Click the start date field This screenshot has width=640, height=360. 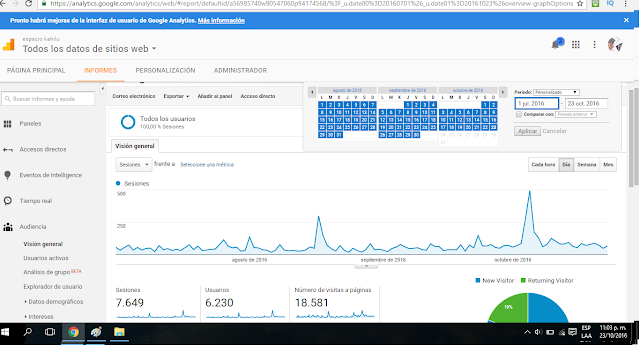(536, 104)
